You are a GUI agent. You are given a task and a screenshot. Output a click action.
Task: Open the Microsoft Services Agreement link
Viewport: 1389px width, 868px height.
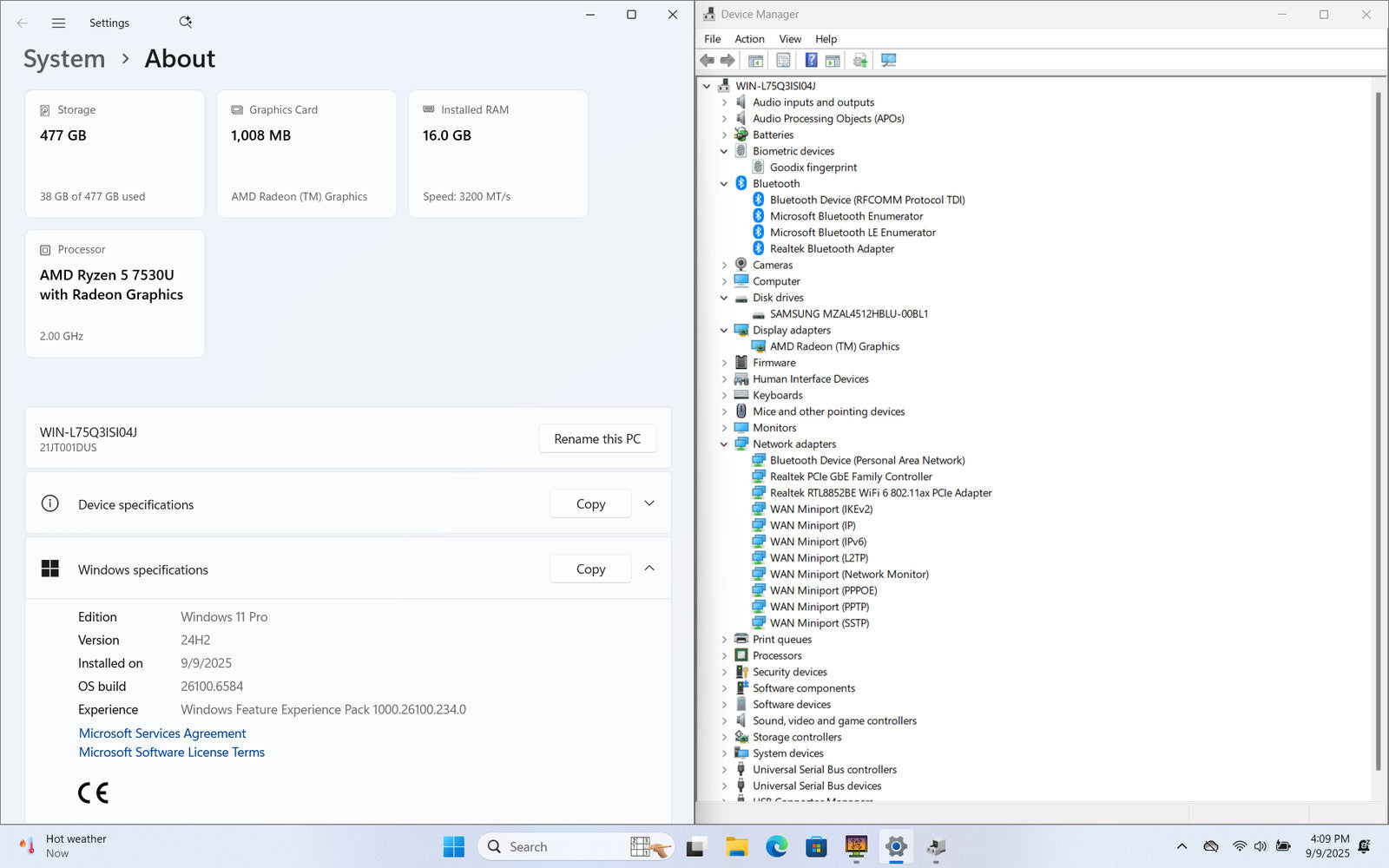pyautogui.click(x=162, y=733)
